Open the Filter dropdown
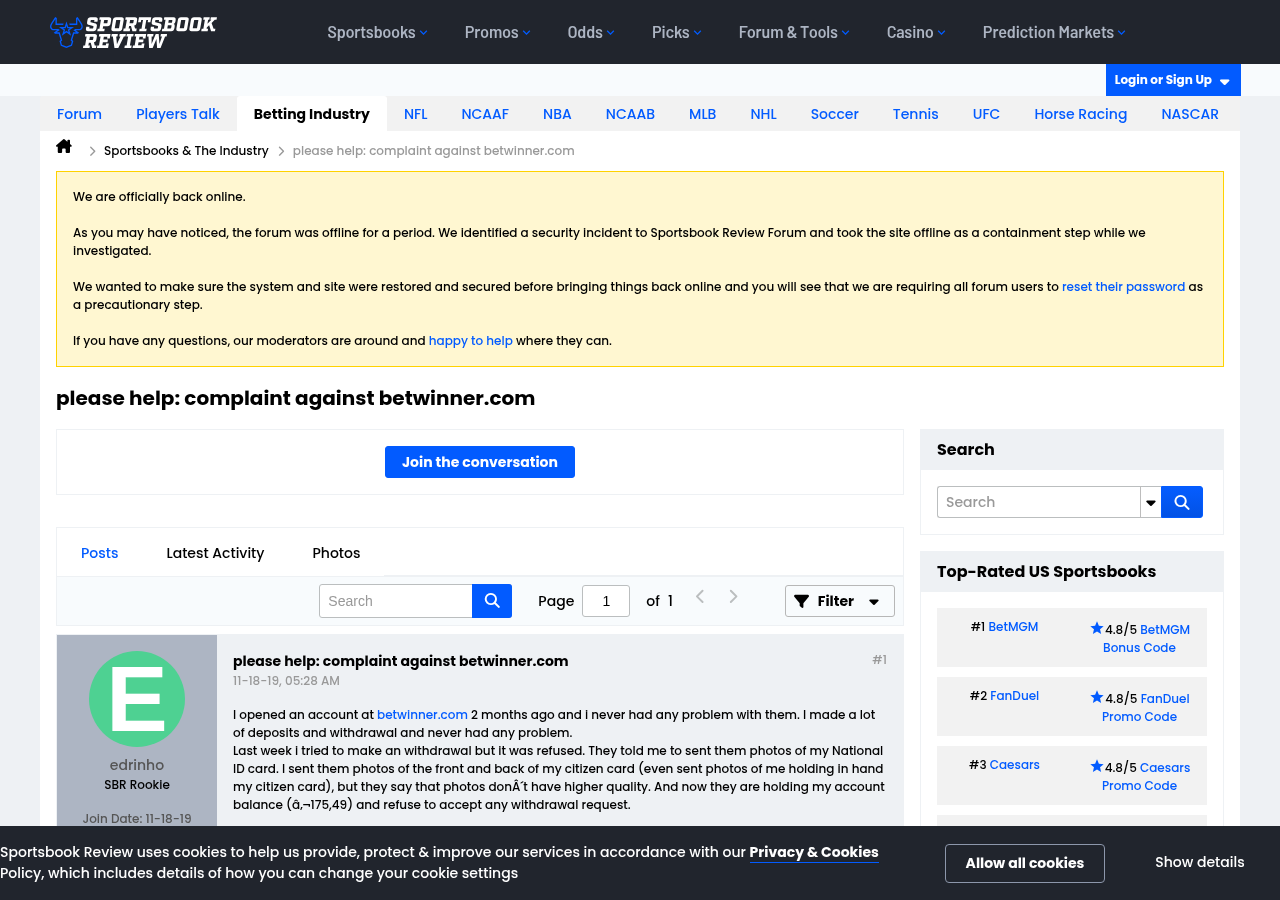This screenshot has width=1280, height=900. [x=840, y=601]
